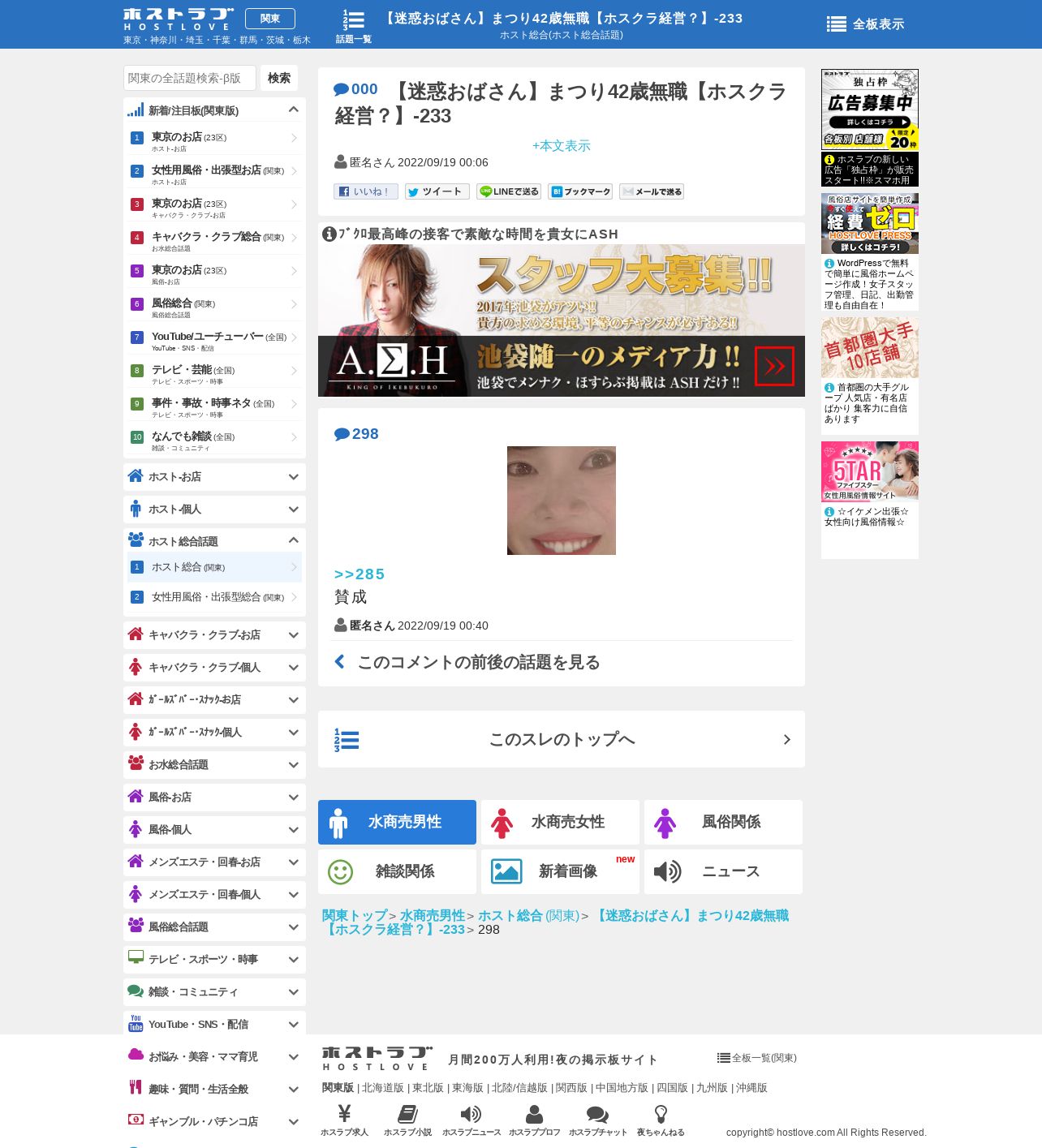This screenshot has height=1148, width=1042.
Task: Expand お悩み・美容・ママ育児 category
Action: [293, 1057]
